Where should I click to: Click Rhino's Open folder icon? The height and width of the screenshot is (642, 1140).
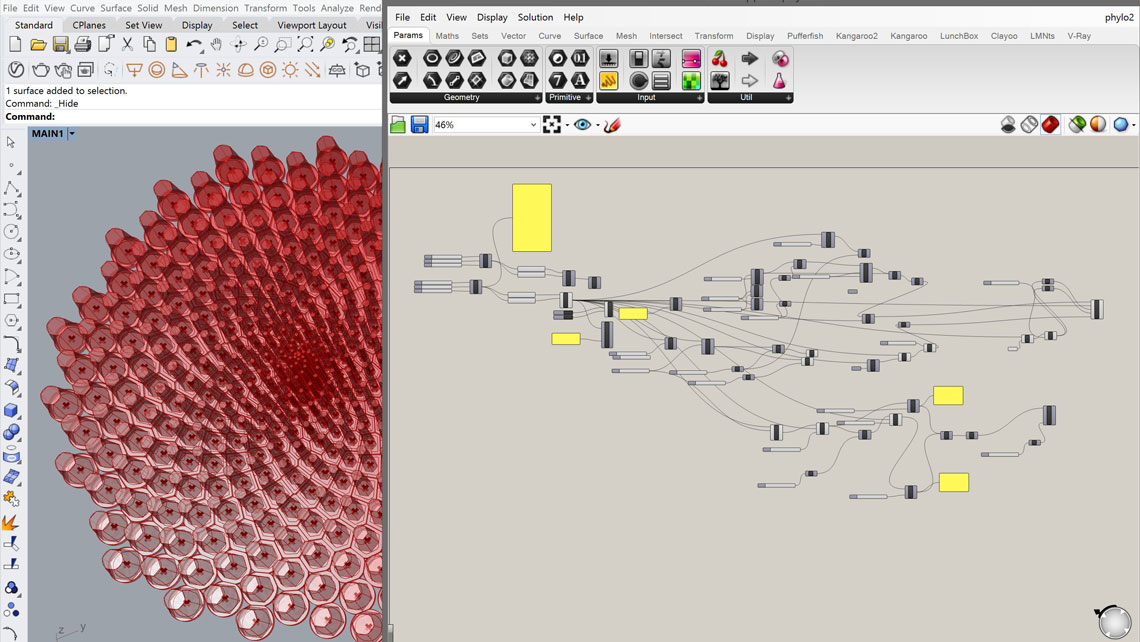point(38,44)
